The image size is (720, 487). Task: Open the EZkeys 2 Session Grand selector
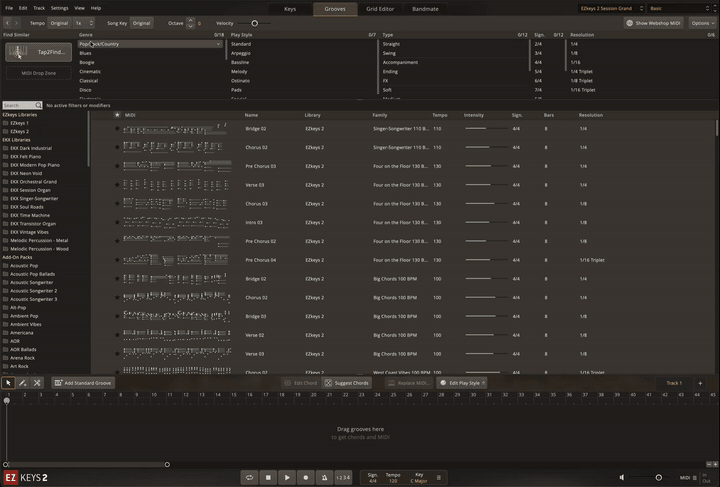tap(611, 8)
